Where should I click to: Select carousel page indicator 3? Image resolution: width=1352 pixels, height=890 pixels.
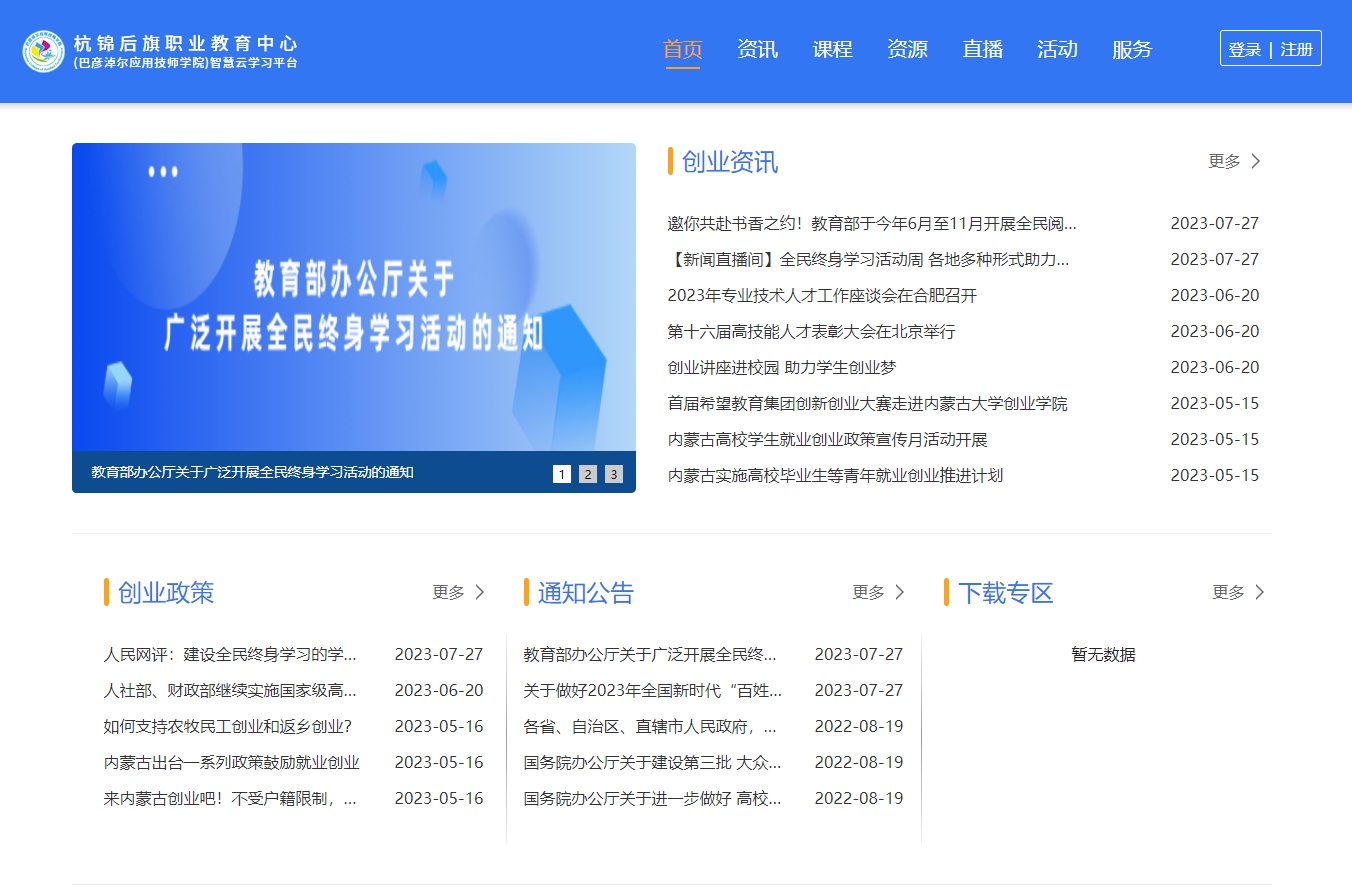613,473
